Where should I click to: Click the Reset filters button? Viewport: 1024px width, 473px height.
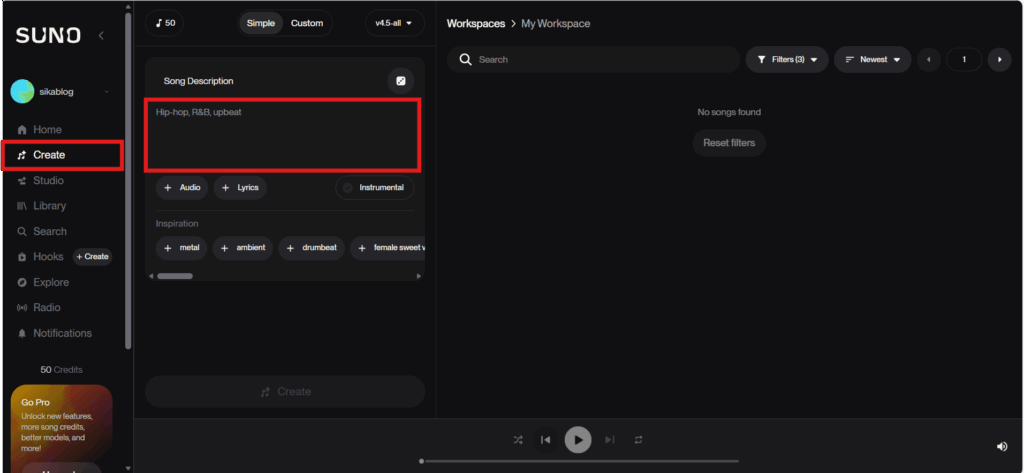[x=729, y=143]
